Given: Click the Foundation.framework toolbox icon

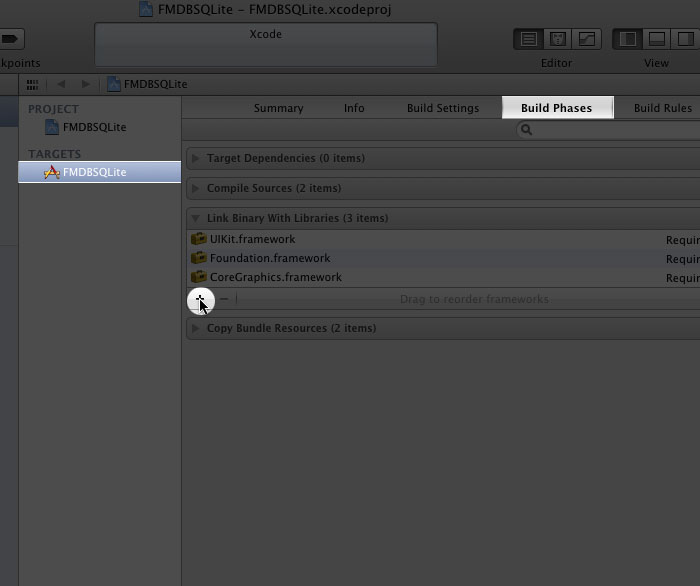Looking at the screenshot, I should click(199, 258).
